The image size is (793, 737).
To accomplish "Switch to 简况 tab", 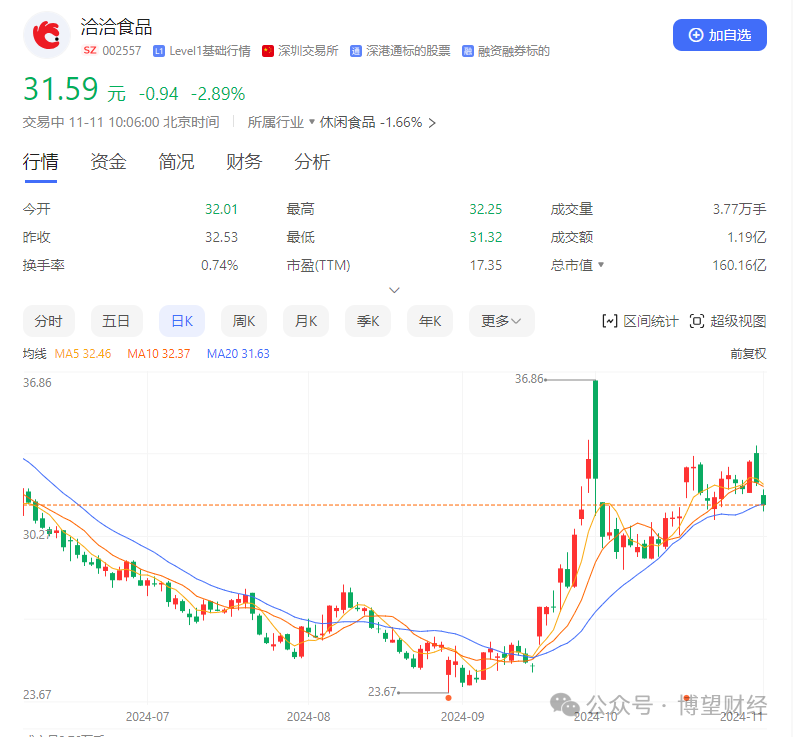I will pos(176,162).
